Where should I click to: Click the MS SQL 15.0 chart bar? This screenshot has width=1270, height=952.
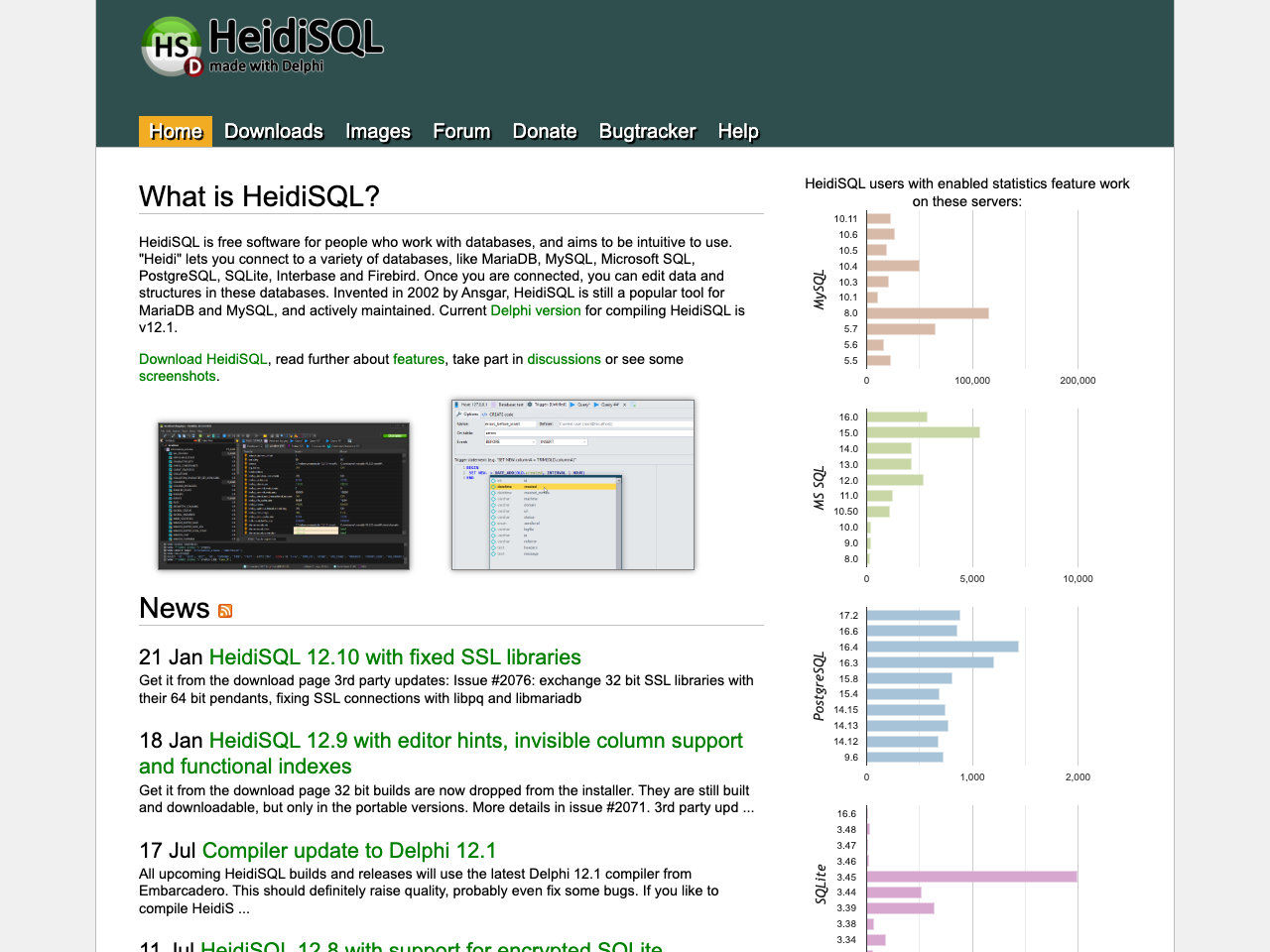[x=924, y=432]
